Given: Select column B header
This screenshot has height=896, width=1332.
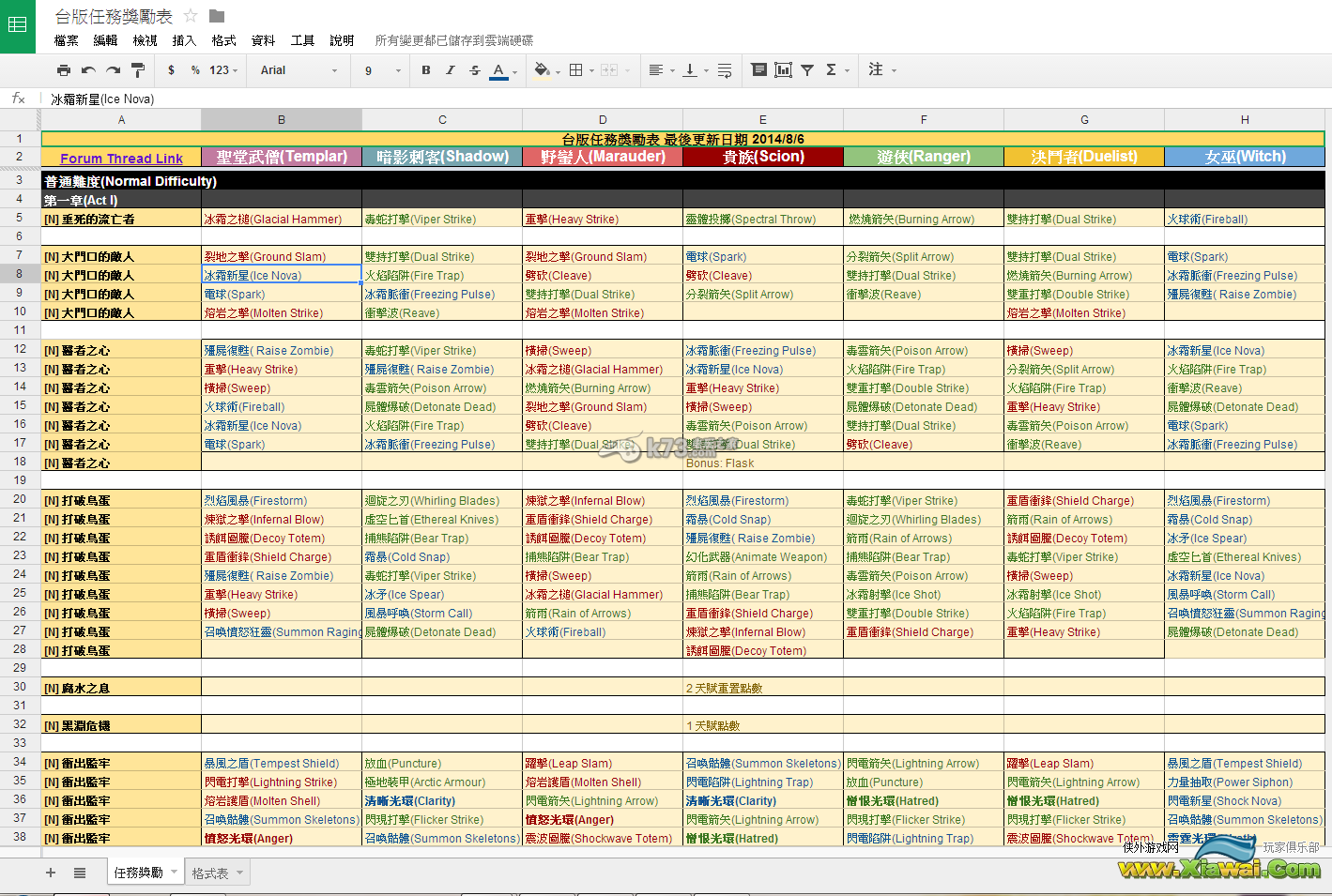Looking at the screenshot, I should (x=282, y=119).
